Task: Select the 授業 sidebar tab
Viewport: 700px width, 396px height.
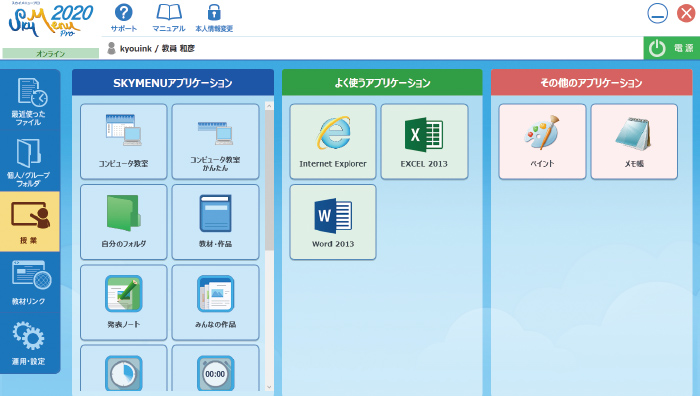Action: 29,222
